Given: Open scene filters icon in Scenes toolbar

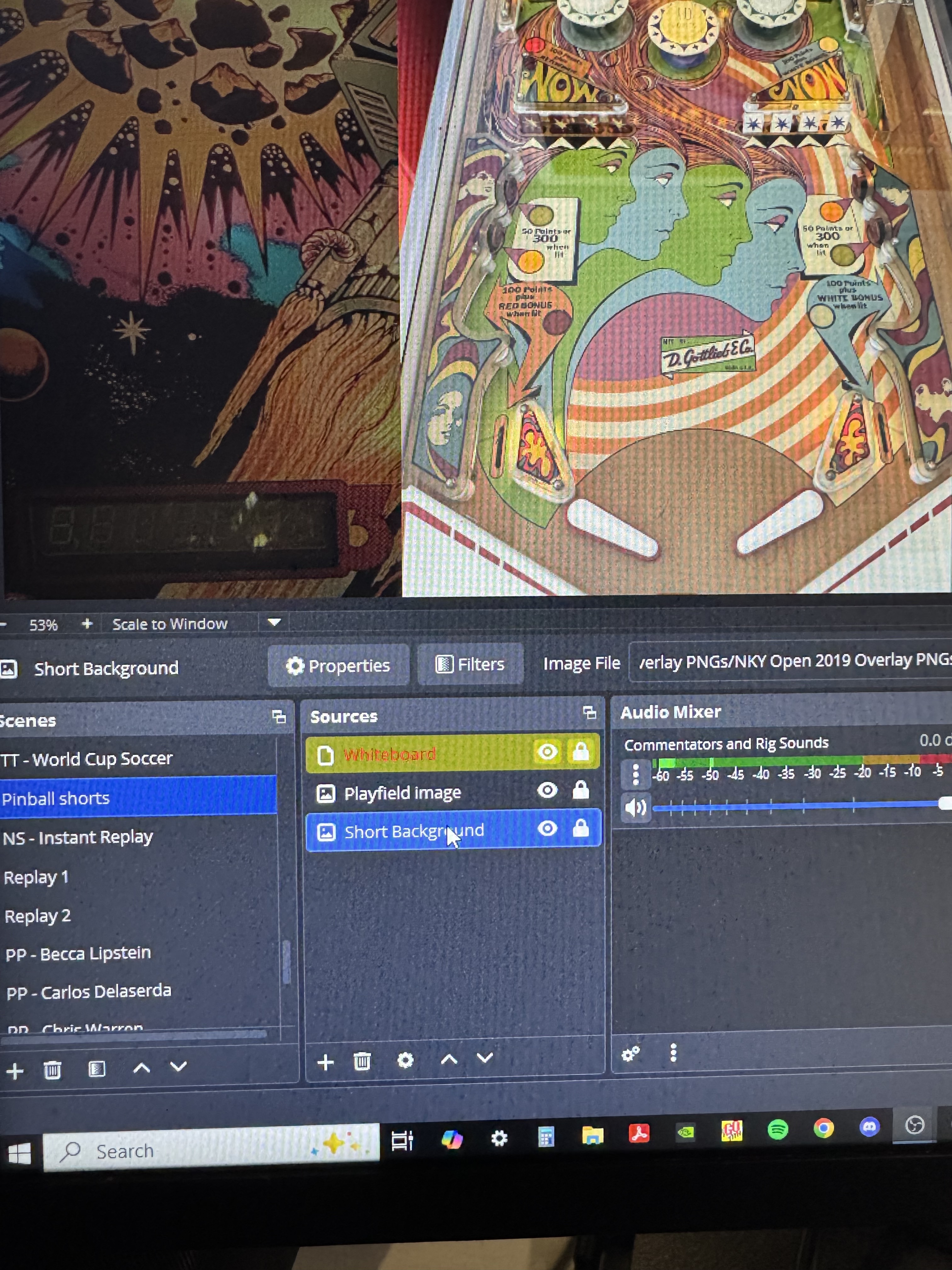Looking at the screenshot, I should coord(97,1068).
